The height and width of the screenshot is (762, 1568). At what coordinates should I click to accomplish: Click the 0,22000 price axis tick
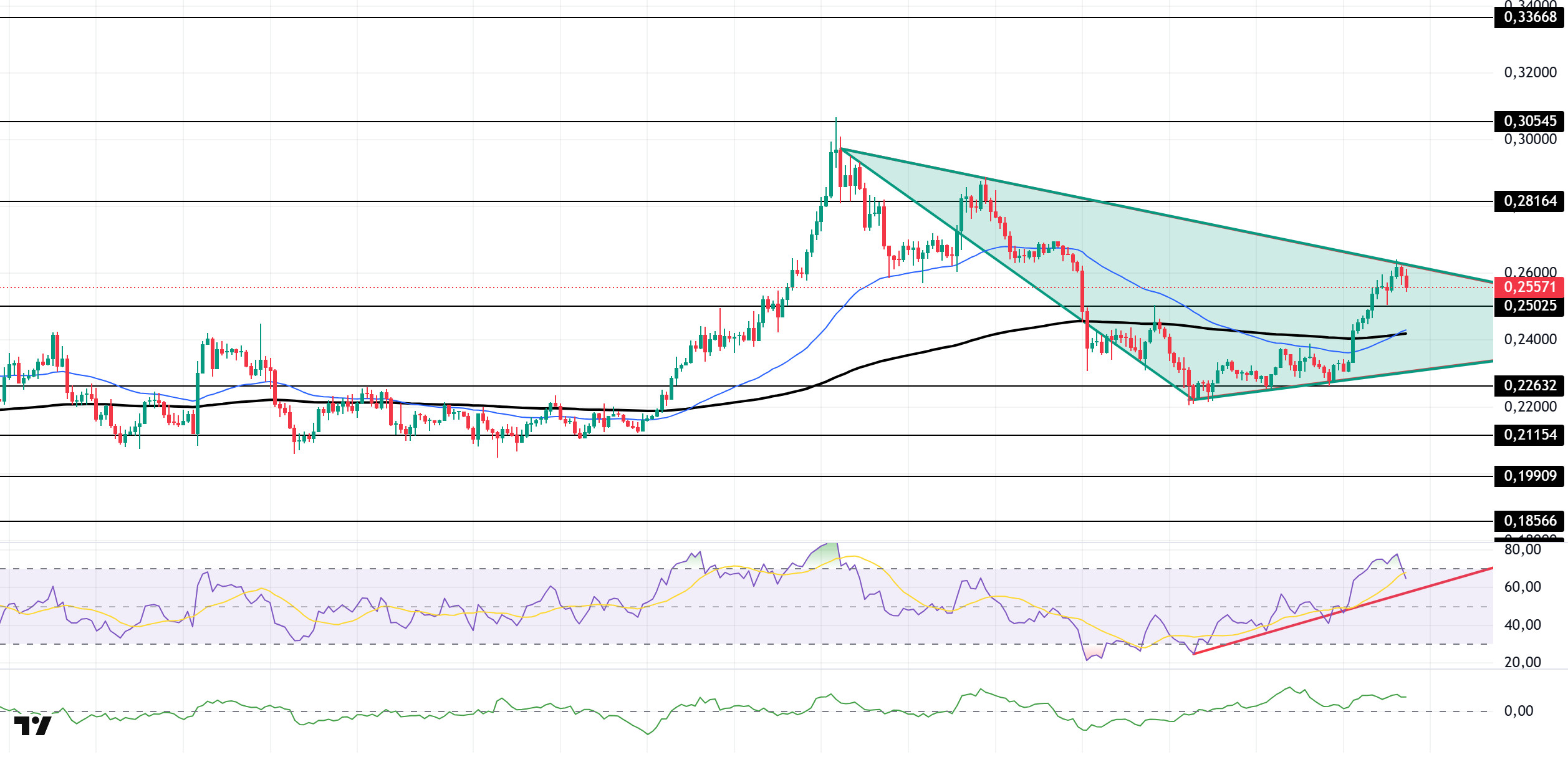click(1529, 407)
